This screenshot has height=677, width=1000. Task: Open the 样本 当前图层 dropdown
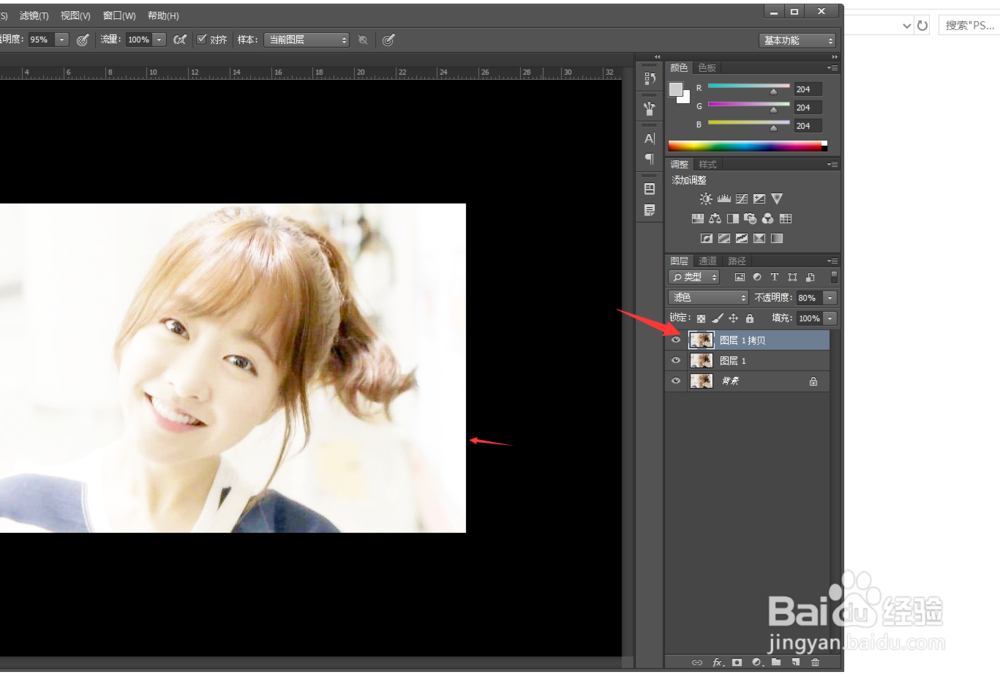point(307,40)
